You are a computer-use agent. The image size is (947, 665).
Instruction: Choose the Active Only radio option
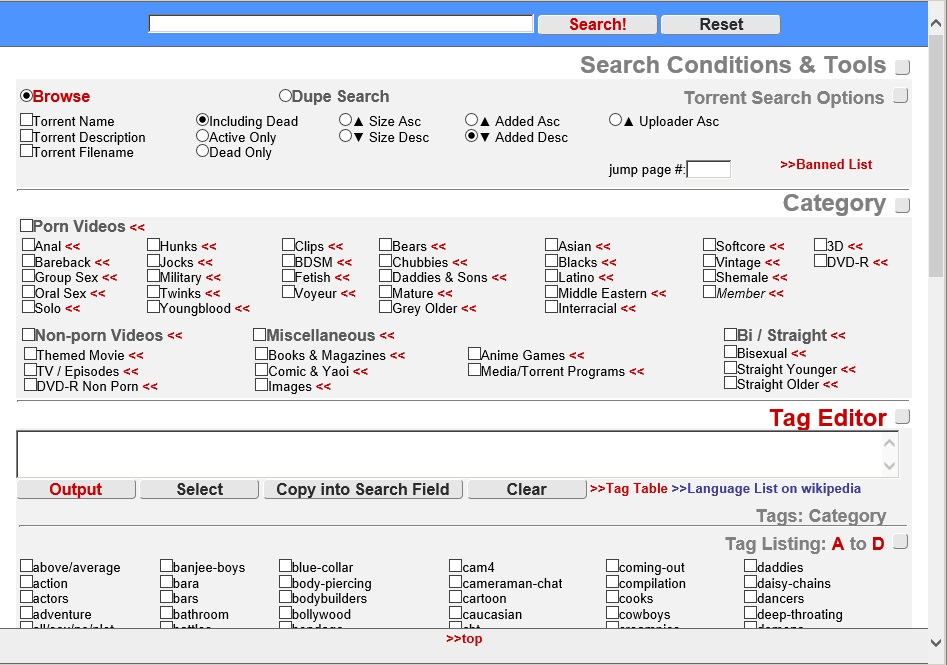point(203,136)
